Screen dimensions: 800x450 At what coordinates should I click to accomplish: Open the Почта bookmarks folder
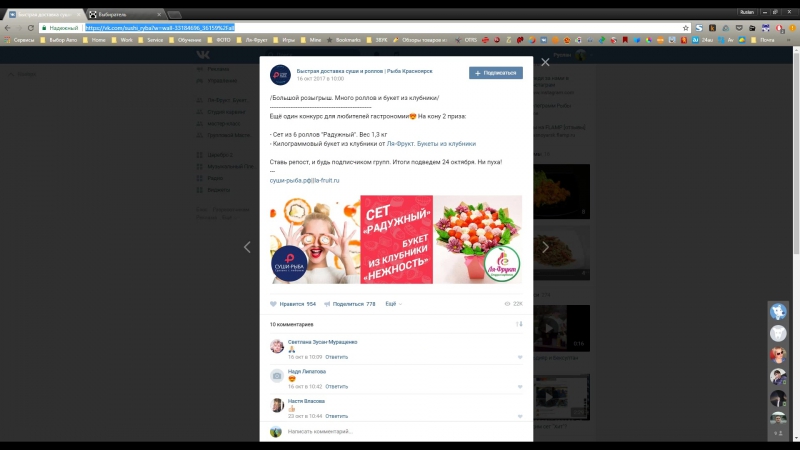coord(763,40)
